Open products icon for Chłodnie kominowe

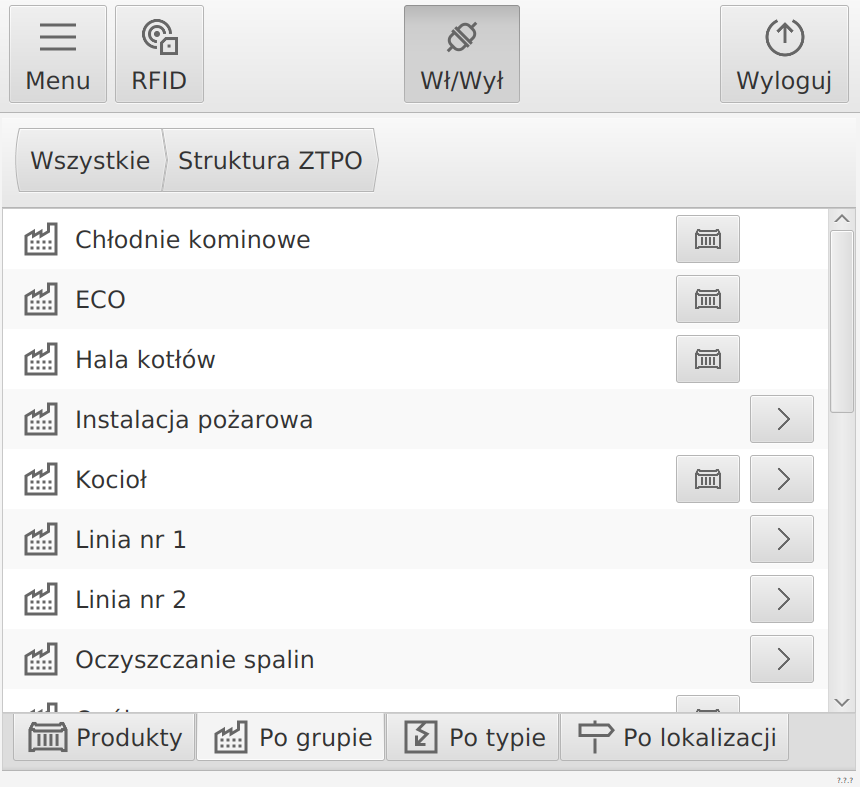[x=707, y=239]
